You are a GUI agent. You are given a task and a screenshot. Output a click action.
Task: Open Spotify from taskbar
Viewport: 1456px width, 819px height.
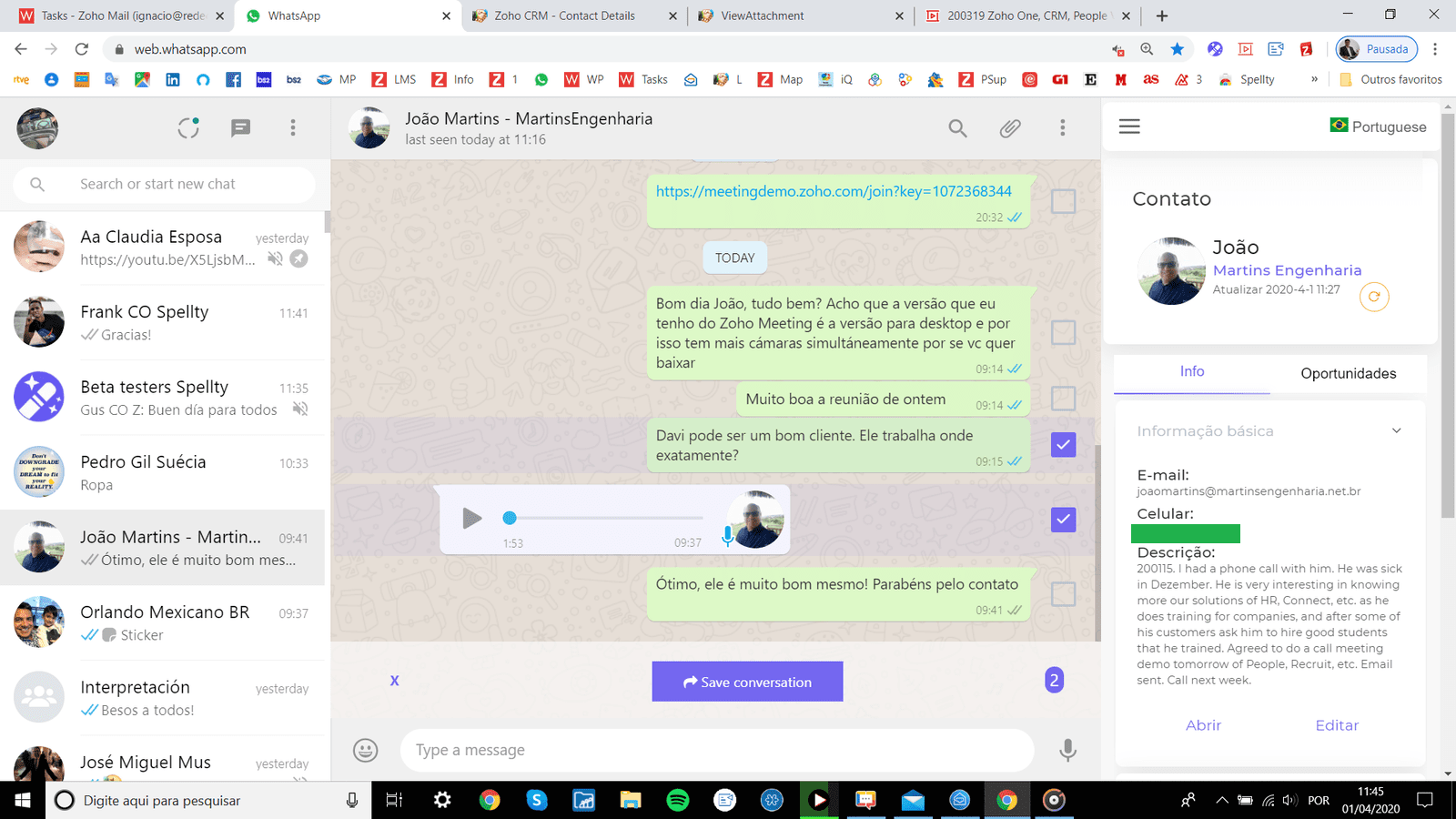[x=678, y=800]
